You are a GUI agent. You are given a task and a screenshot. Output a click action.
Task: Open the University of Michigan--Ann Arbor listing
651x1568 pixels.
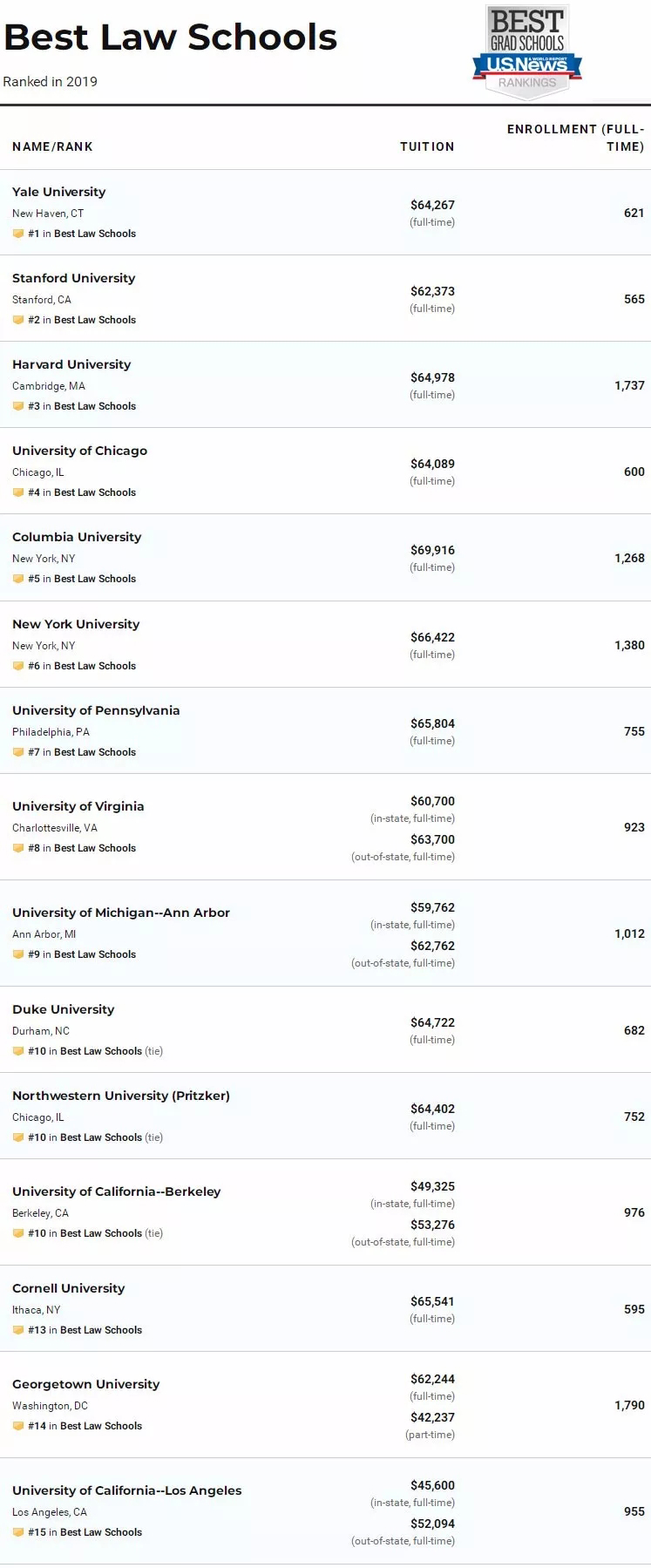(121, 913)
